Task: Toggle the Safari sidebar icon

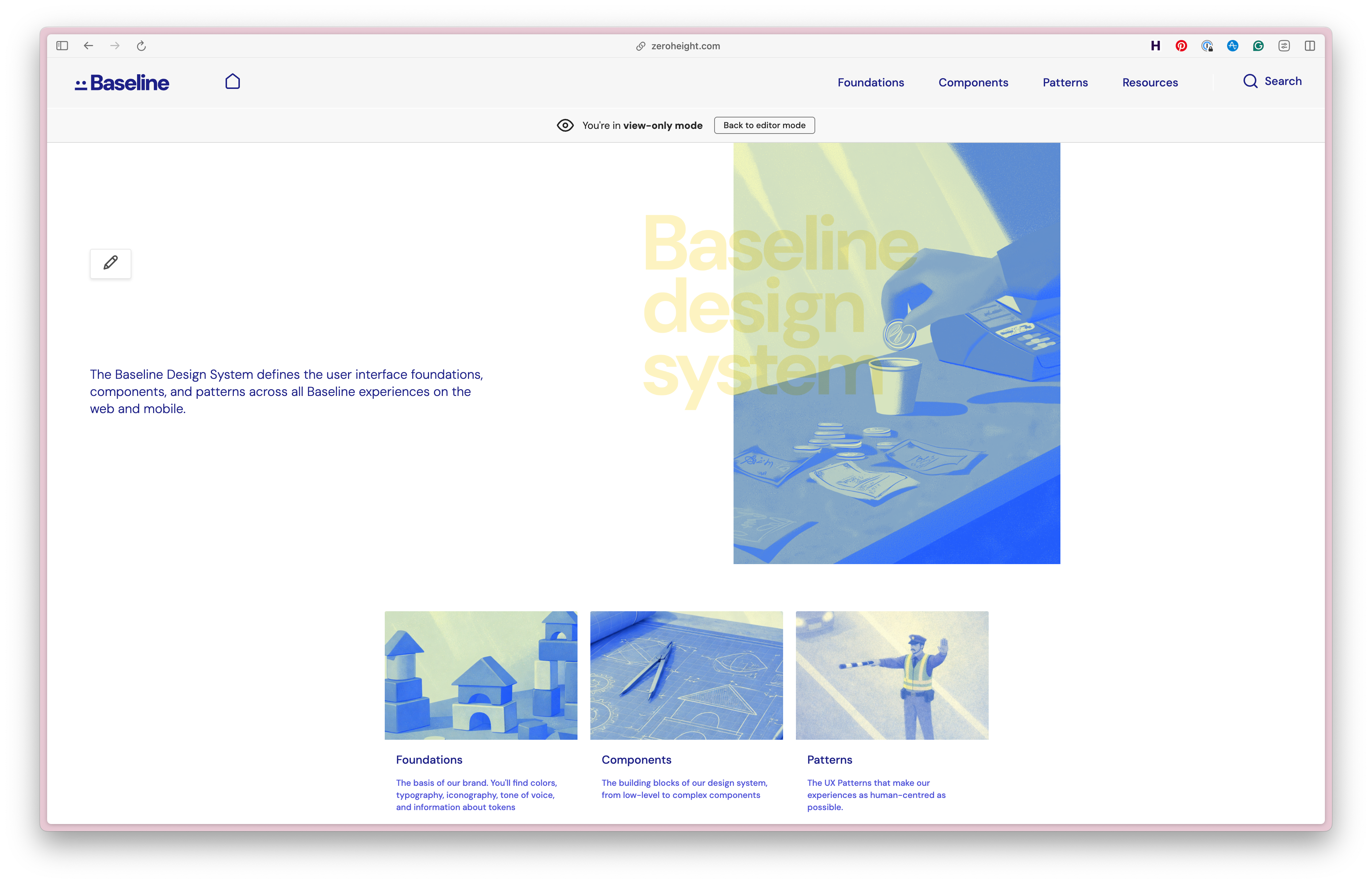Action: [62, 45]
